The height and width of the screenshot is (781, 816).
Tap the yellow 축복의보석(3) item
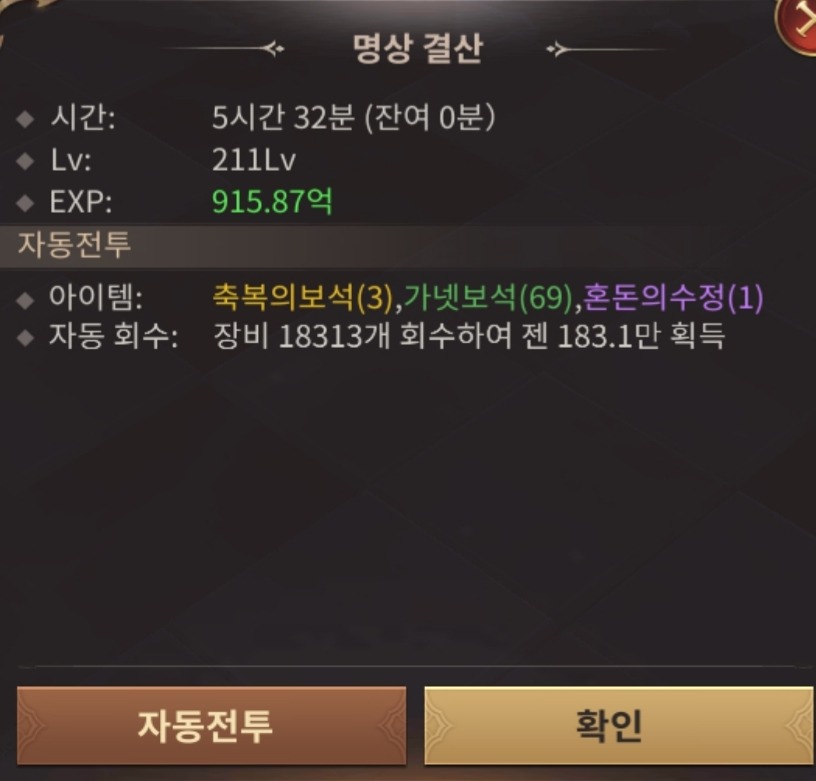[x=302, y=298]
